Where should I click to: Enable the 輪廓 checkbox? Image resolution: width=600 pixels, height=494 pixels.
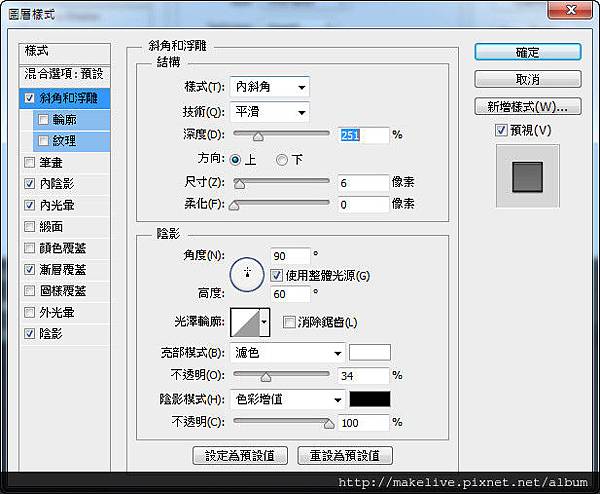click(43, 119)
